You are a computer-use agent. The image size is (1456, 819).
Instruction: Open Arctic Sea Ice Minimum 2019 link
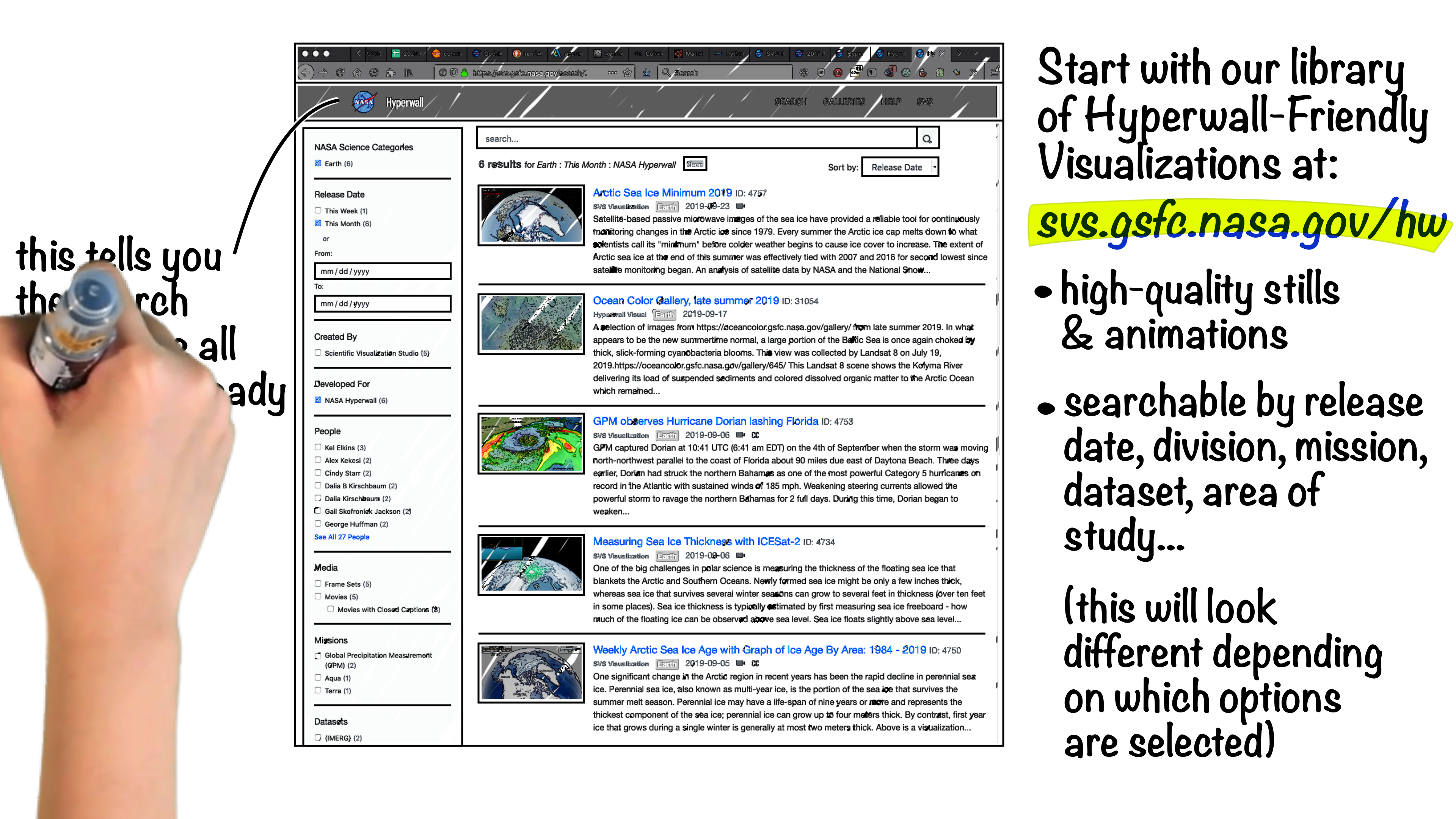tap(662, 193)
